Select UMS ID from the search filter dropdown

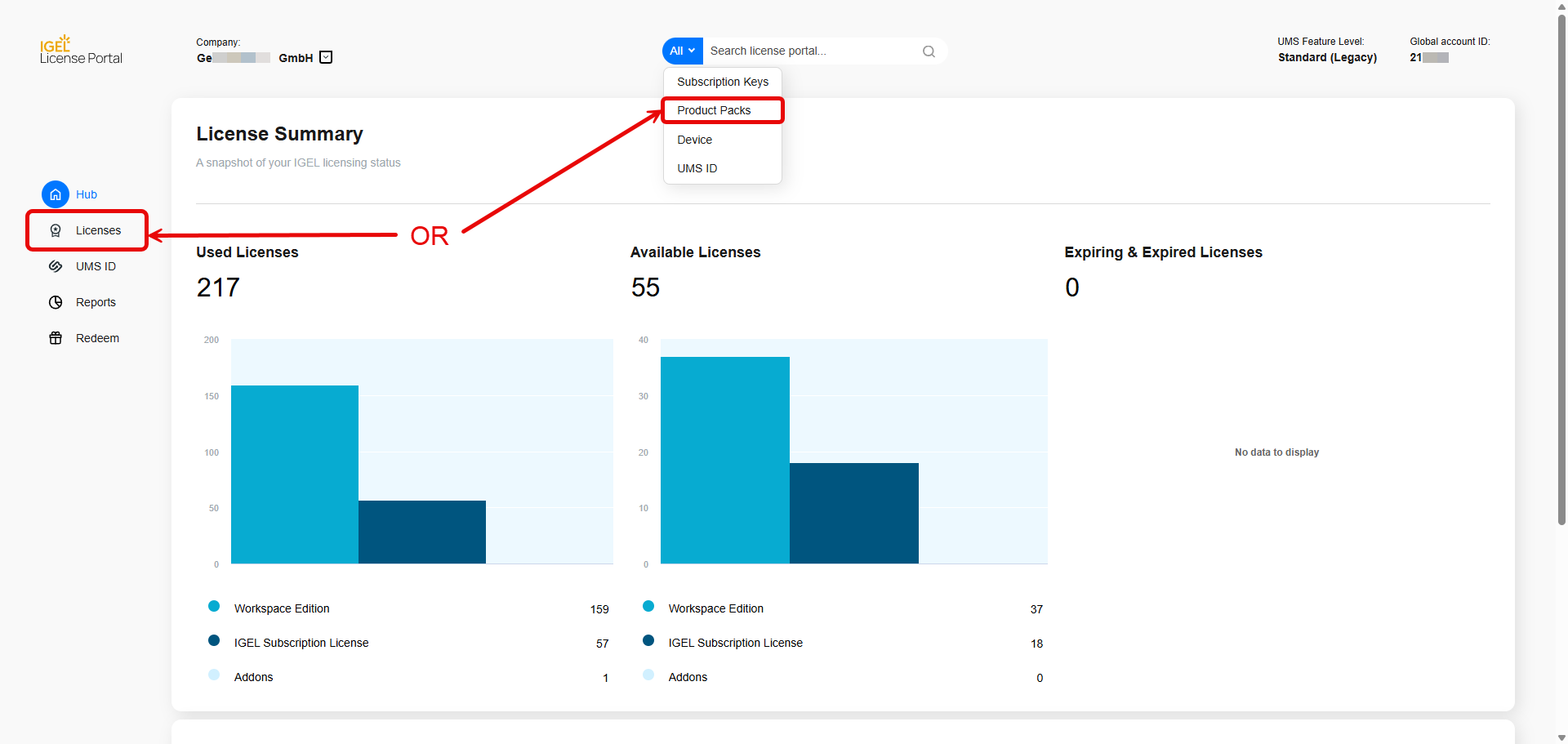click(x=697, y=168)
